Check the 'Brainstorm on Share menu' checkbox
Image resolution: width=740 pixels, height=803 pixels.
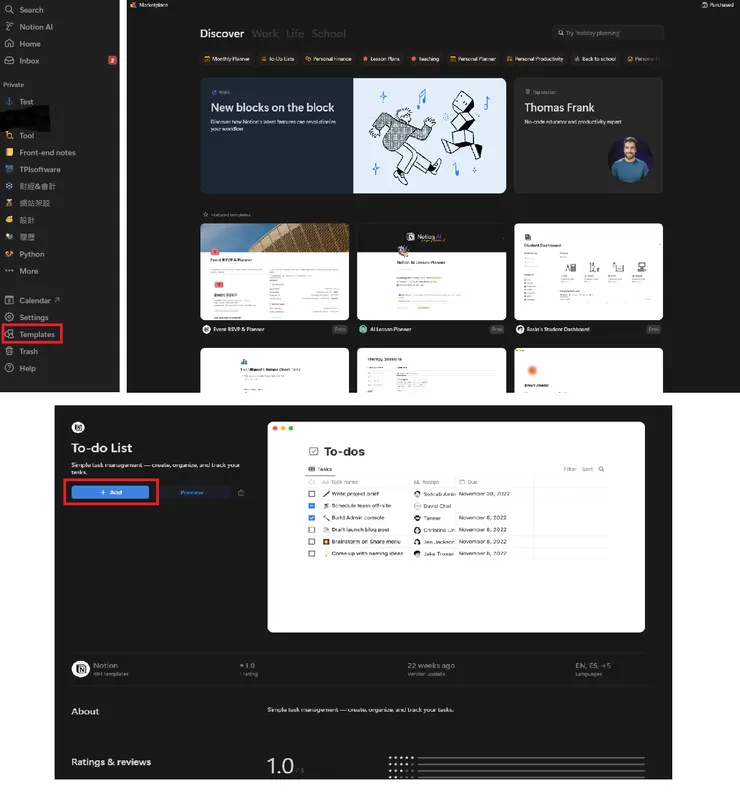pyautogui.click(x=311, y=541)
